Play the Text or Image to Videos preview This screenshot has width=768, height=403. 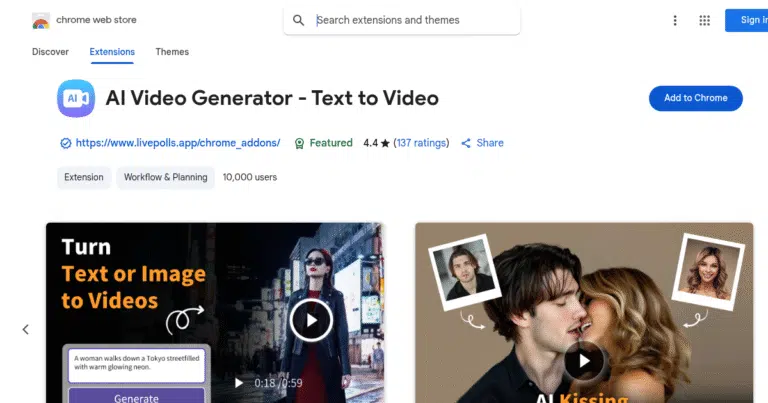click(311, 321)
